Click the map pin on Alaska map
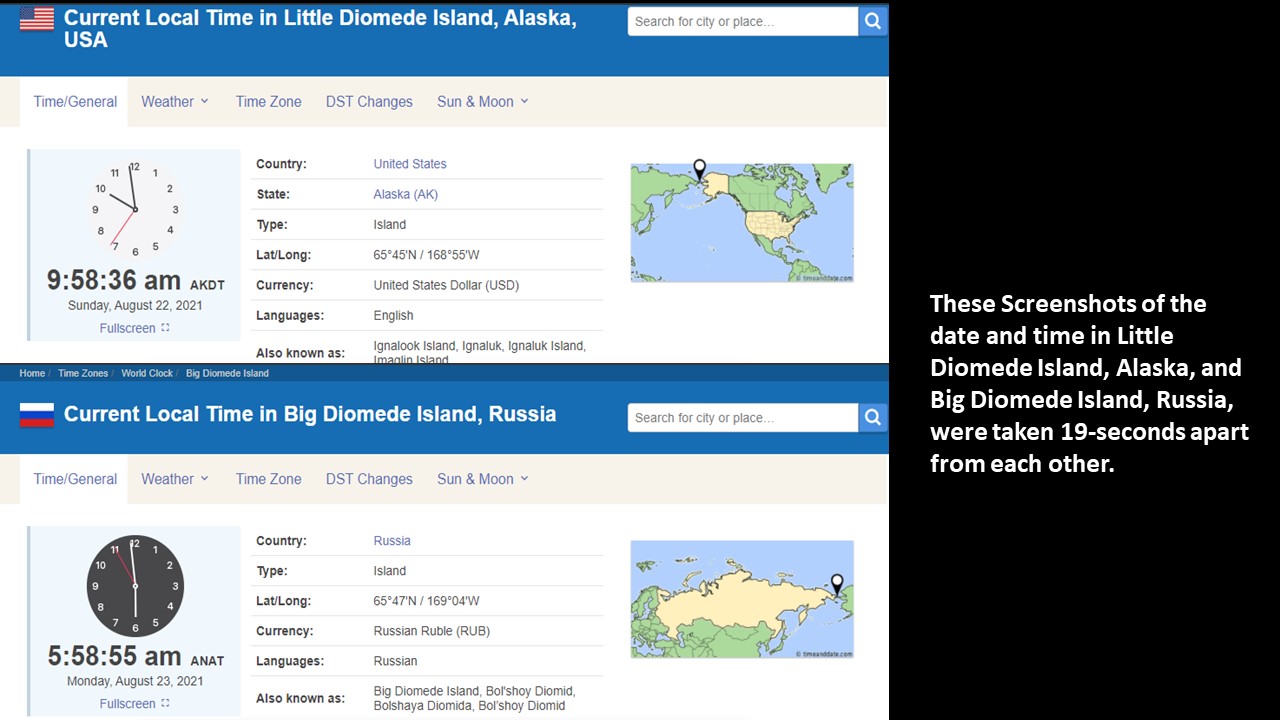Viewport: 1280px width, 720px height. 700,169
